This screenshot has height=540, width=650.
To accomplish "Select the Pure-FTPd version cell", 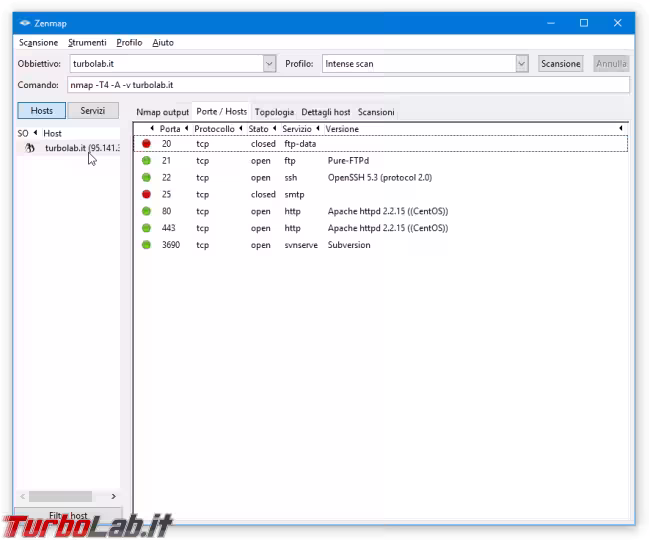I will click(x=348, y=161).
